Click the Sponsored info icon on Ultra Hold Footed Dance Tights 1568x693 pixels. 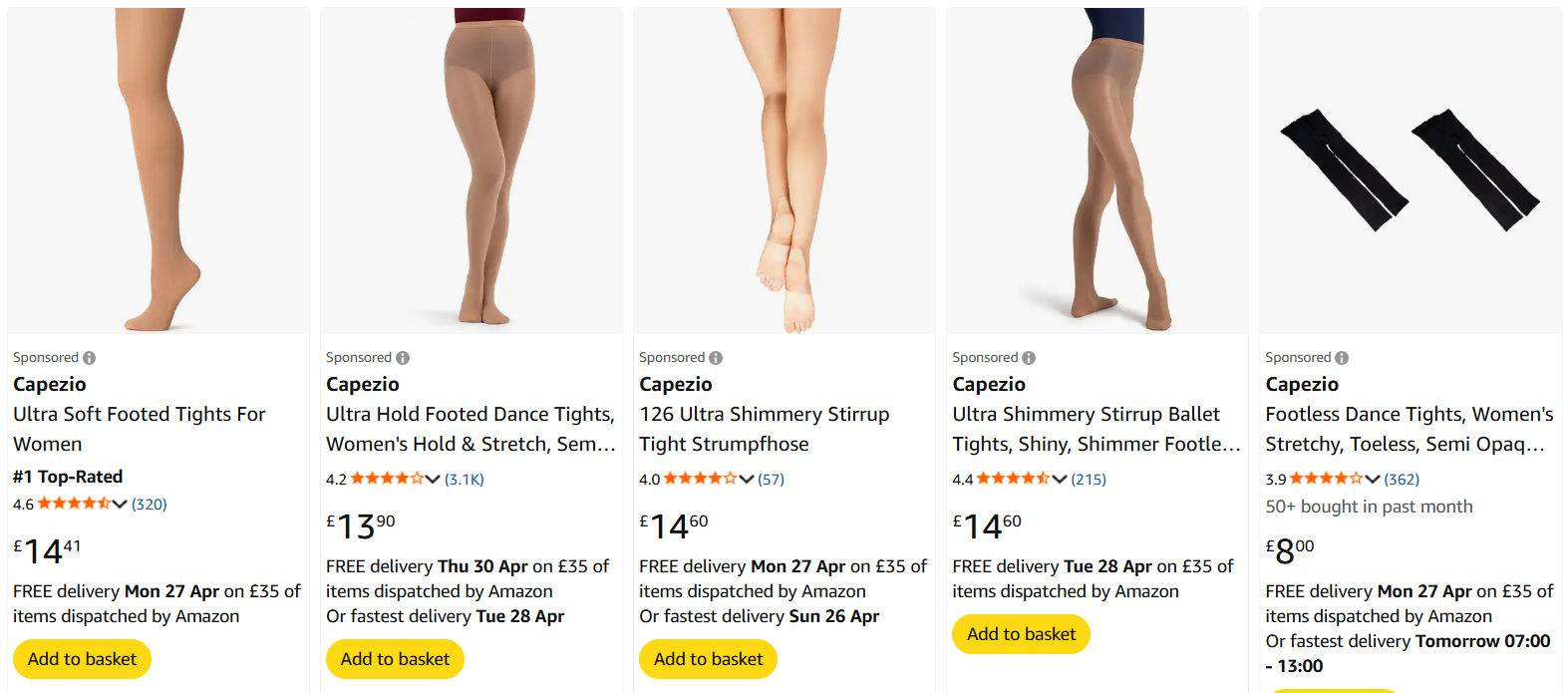tap(403, 358)
